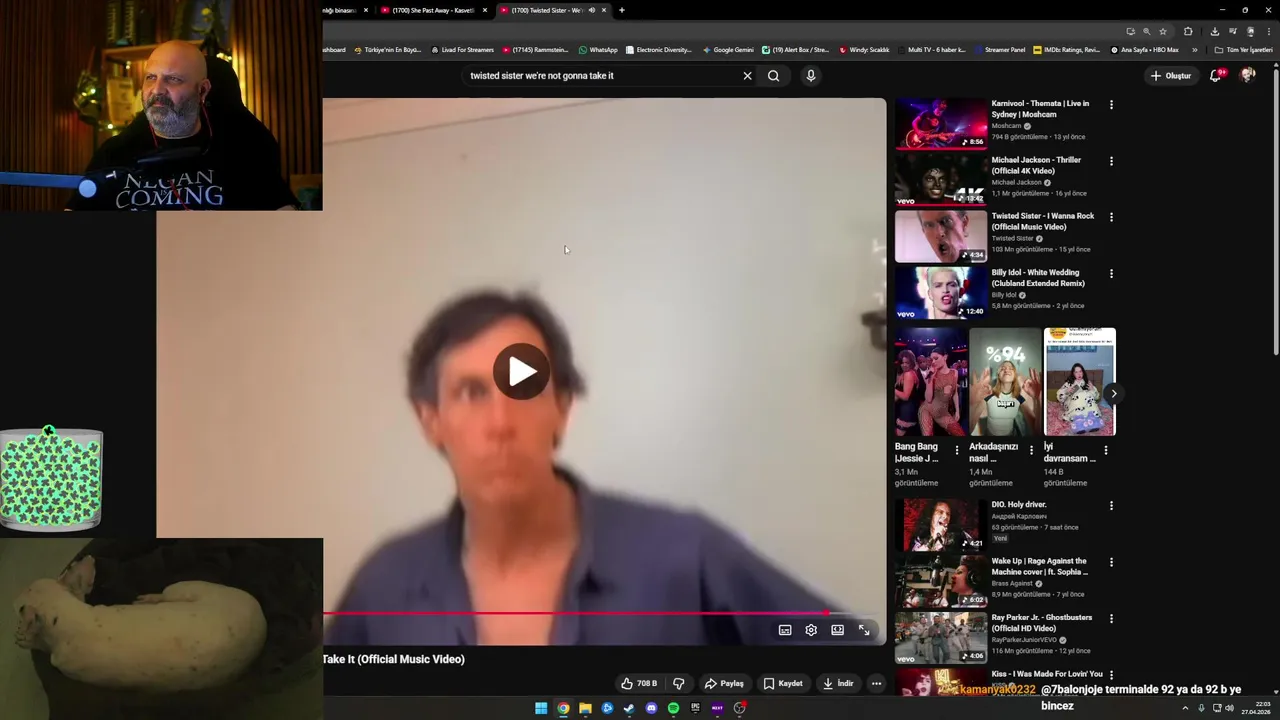The height and width of the screenshot is (720, 1280).
Task: Open options for Twisted Sister I Wanna Rock
Action: click(x=1111, y=217)
